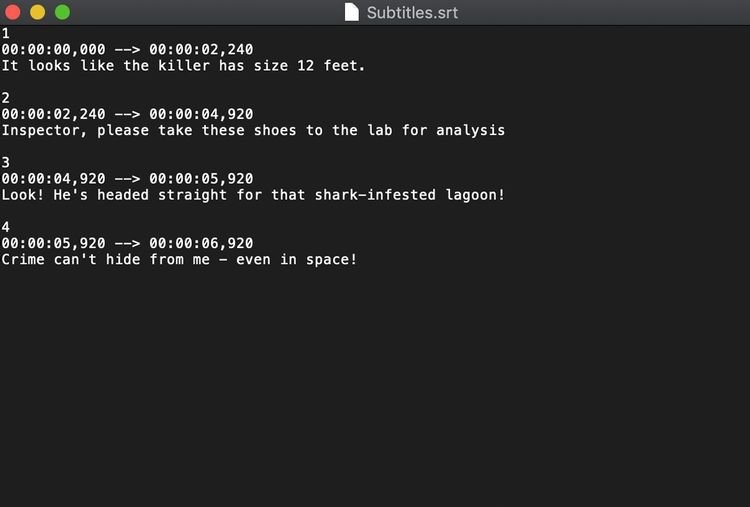This screenshot has height=507, width=750.
Task: Click the arrow '-->' in subtitle 2 timing line
Action: pos(127,114)
